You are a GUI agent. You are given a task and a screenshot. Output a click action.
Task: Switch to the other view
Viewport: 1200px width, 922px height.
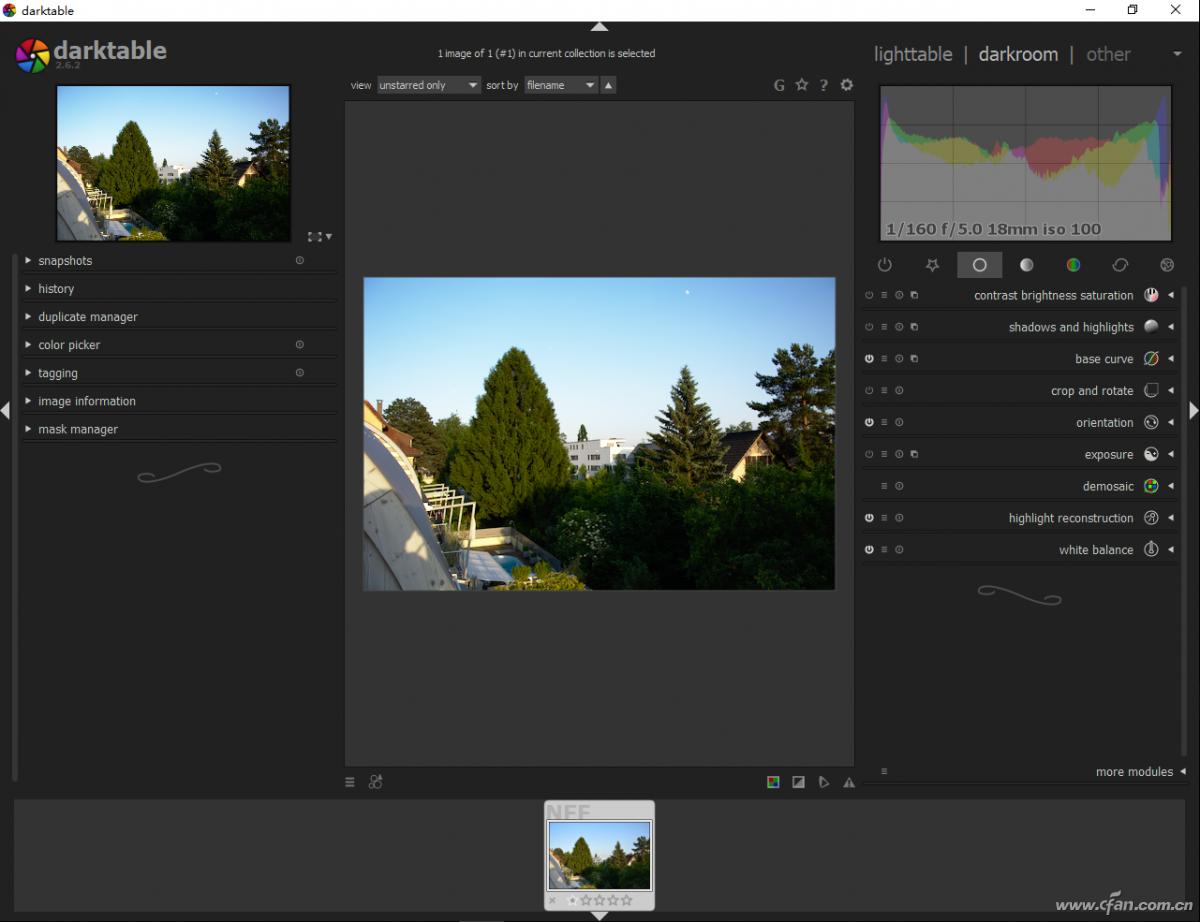pyautogui.click(x=1108, y=54)
